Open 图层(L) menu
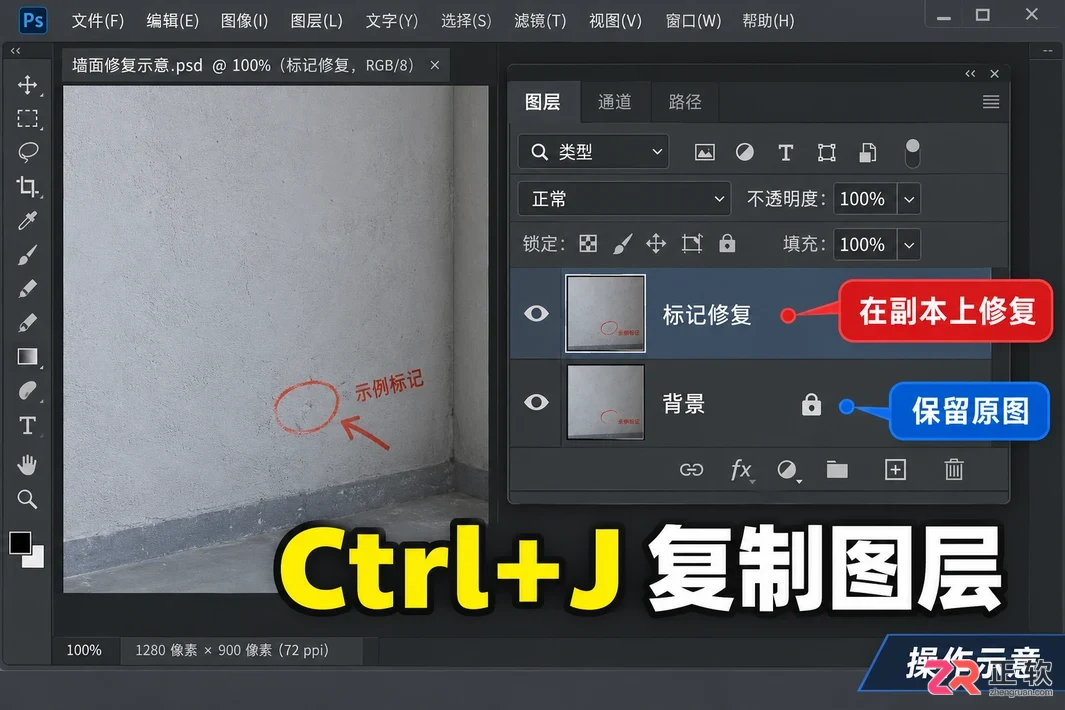Screen dimensions: 1065x710 click(317, 21)
